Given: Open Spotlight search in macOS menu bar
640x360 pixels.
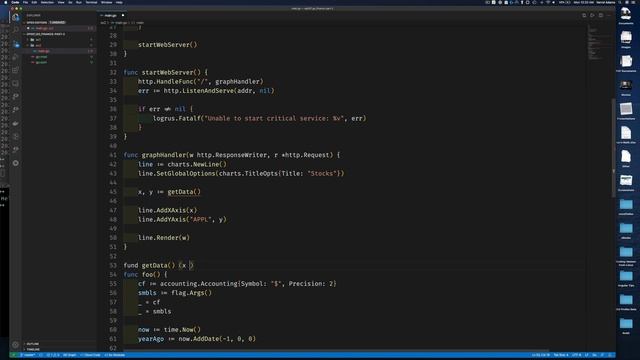Looking at the screenshot, I should click(x=620, y=2).
